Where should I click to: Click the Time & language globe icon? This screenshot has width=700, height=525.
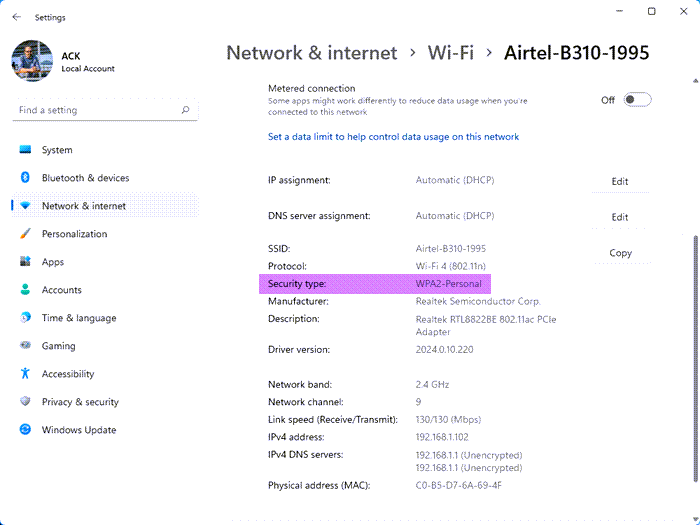[x=25, y=318]
